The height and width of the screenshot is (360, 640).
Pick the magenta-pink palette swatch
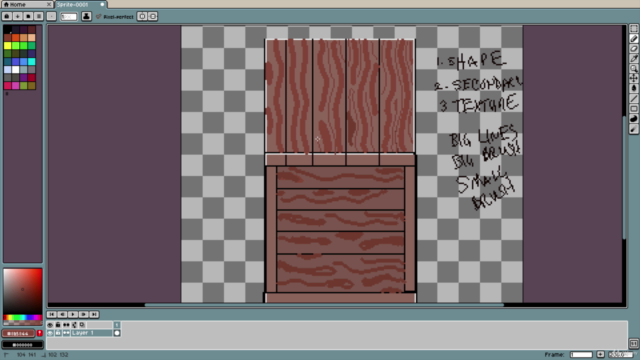(x=16, y=85)
